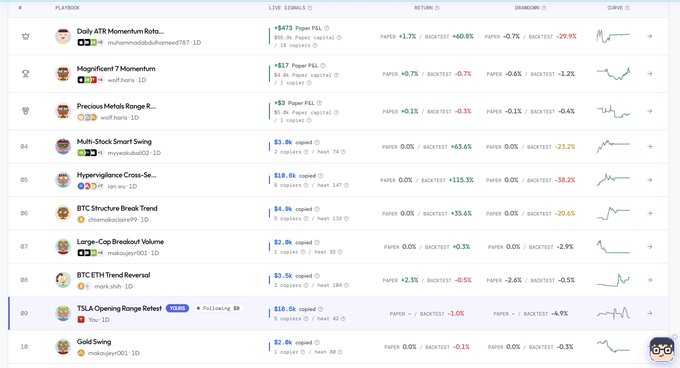The image size is (680, 368).
Task: Click the BTC ETH Trend Reversal curve sparkline
Action: click(613, 280)
